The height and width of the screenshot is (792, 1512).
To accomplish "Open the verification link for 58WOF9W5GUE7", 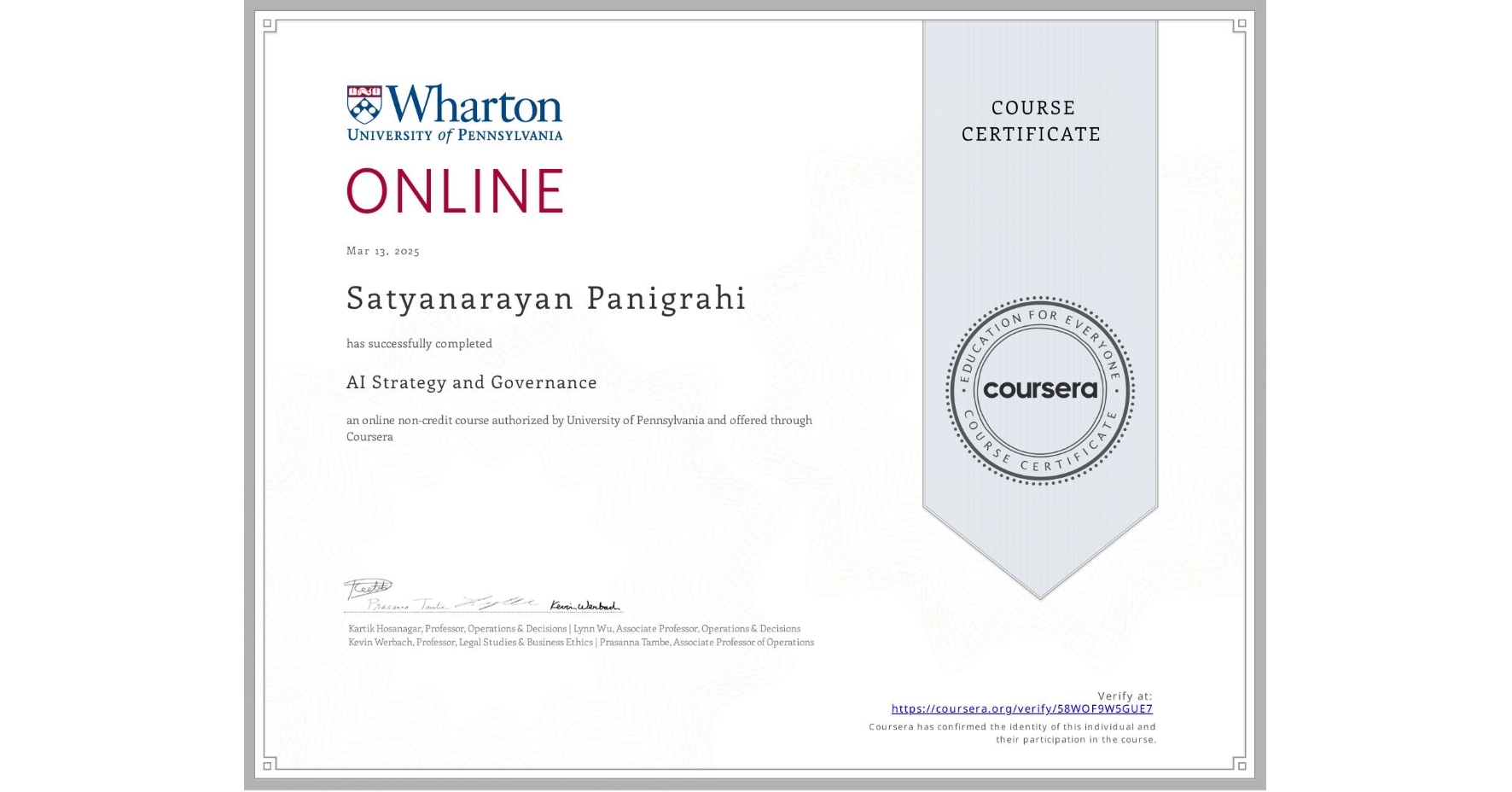I will tap(1022, 708).
